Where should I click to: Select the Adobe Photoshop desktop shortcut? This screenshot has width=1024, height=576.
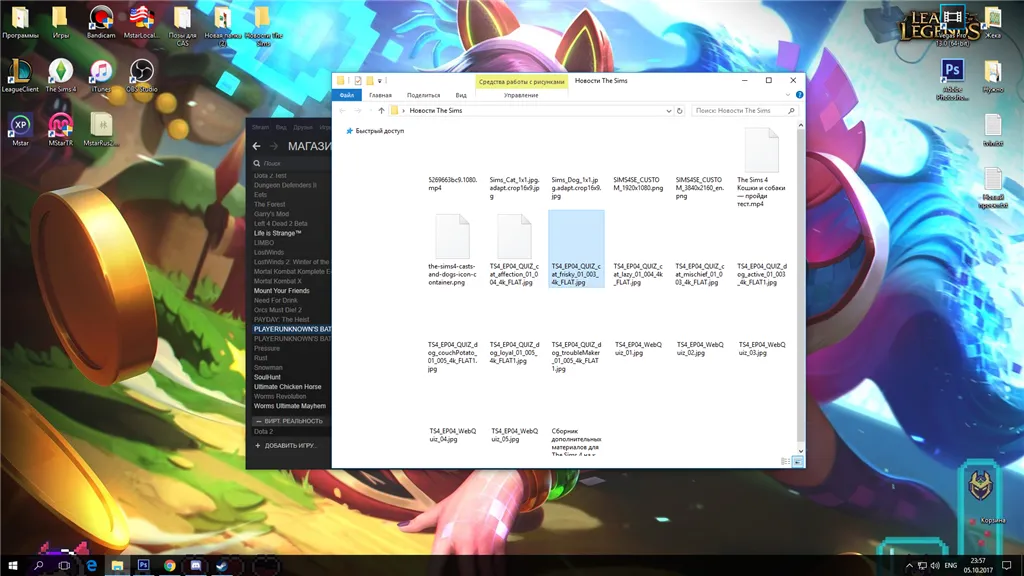coord(952,80)
